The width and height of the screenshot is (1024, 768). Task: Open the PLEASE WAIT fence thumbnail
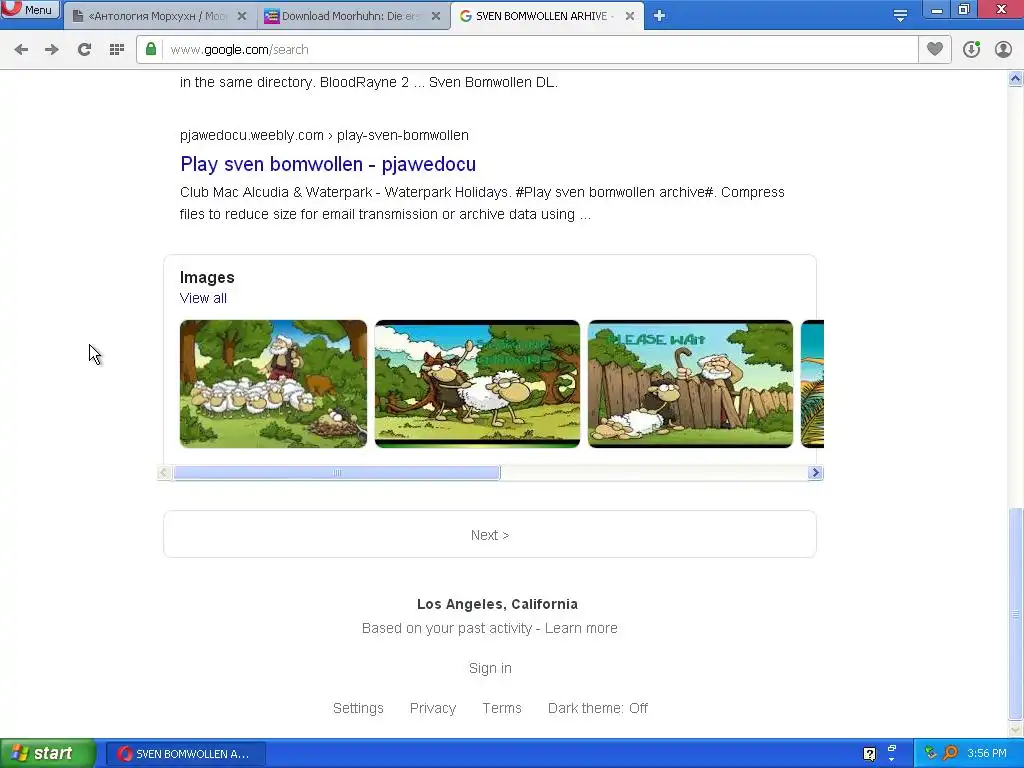690,384
